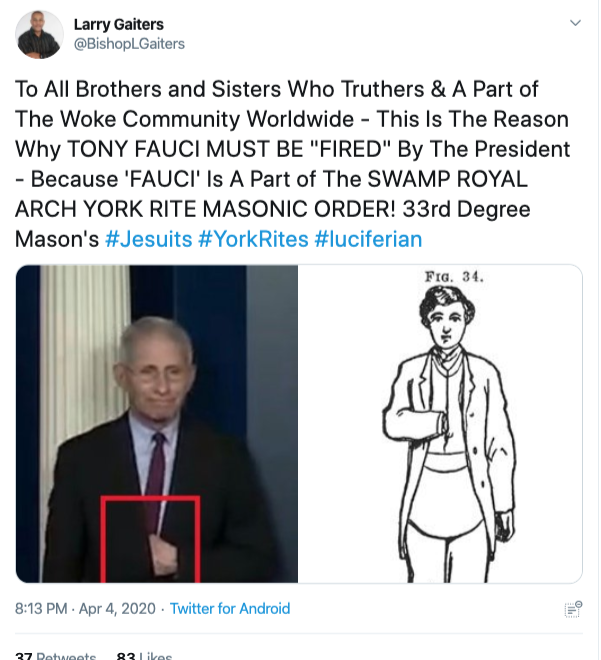Click the Apr 4, 2020 date
The image size is (601, 660).
tap(122, 608)
